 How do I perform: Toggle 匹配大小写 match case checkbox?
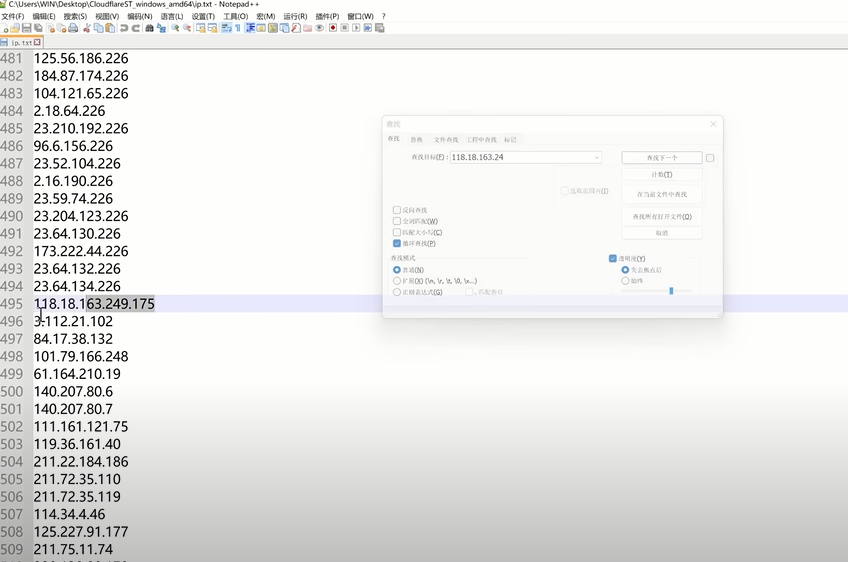pyautogui.click(x=397, y=232)
